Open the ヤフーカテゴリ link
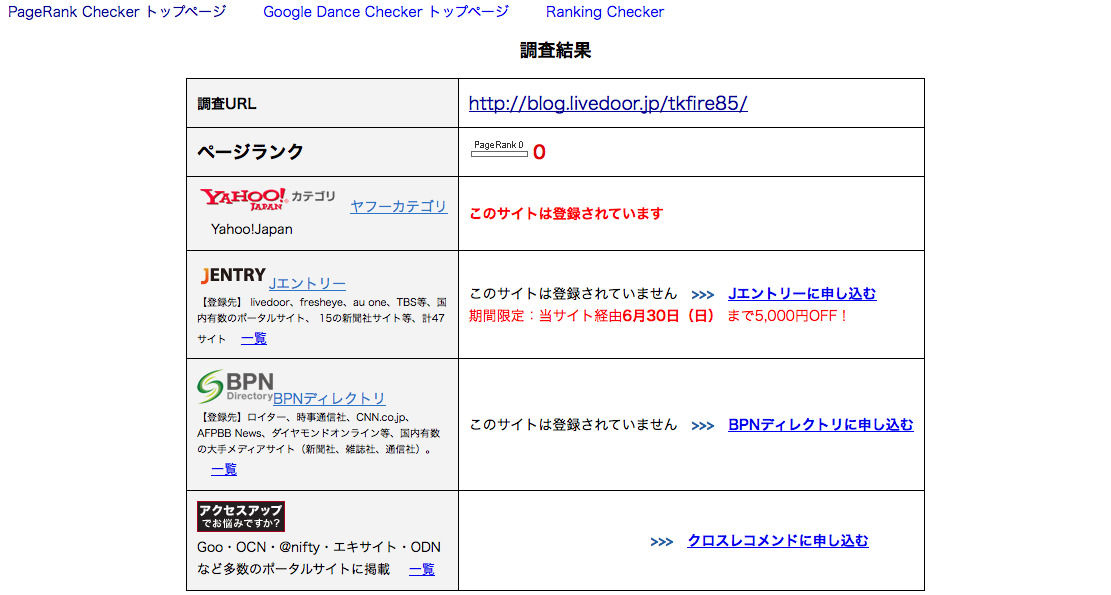The image size is (1111, 595). 399,206
